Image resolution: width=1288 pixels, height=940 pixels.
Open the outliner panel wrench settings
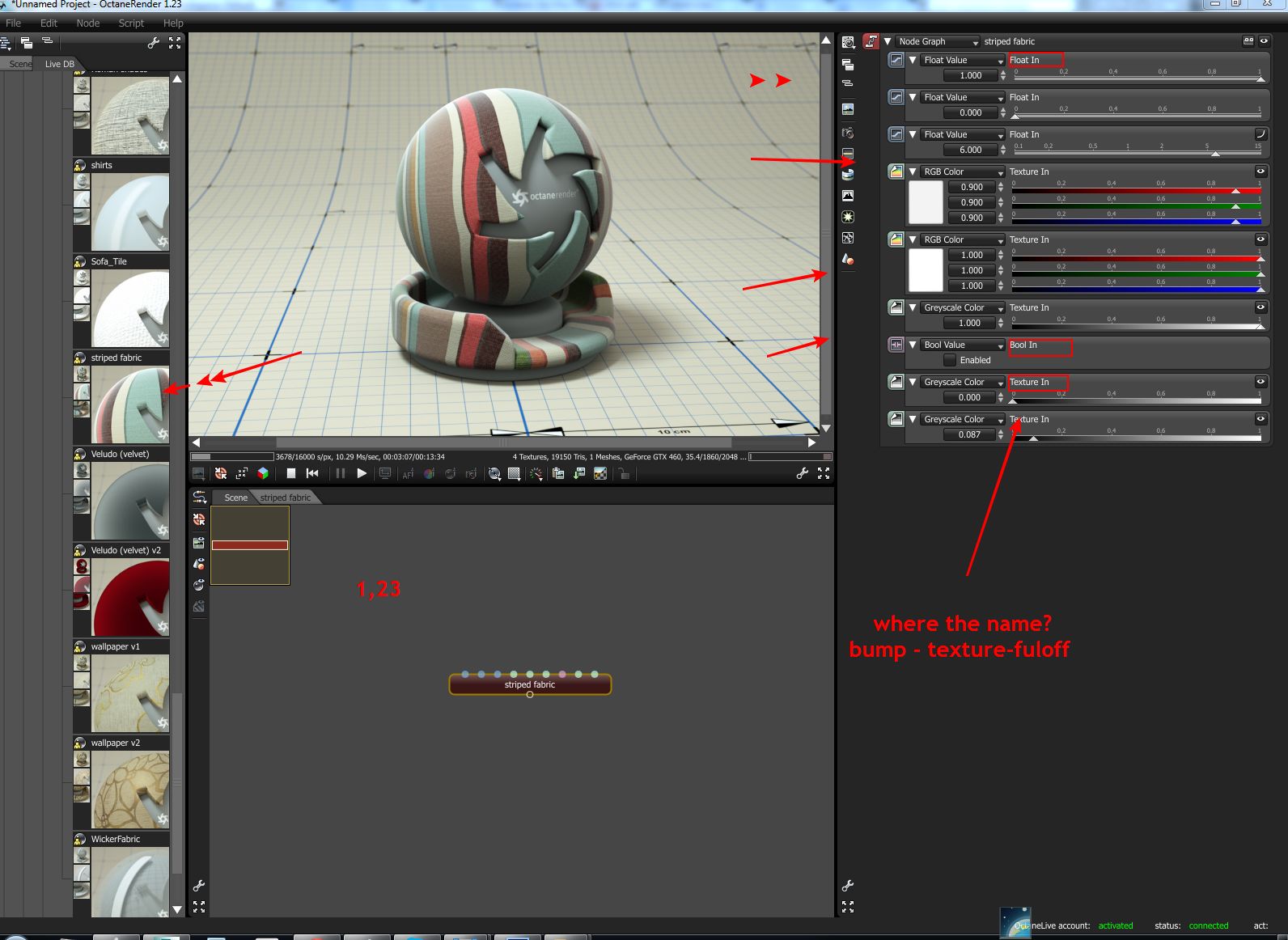153,43
